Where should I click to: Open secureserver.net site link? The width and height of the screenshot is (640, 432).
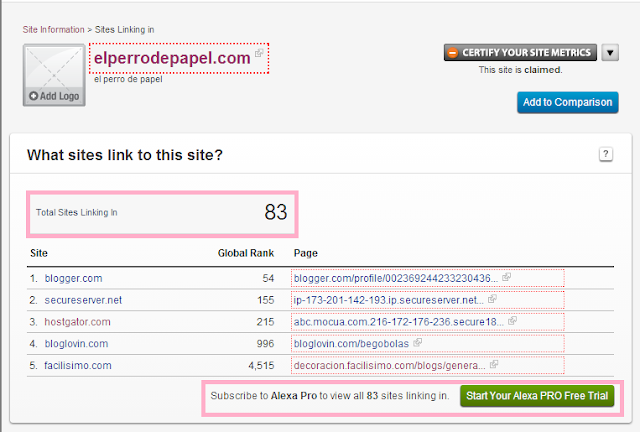[x=83, y=300]
